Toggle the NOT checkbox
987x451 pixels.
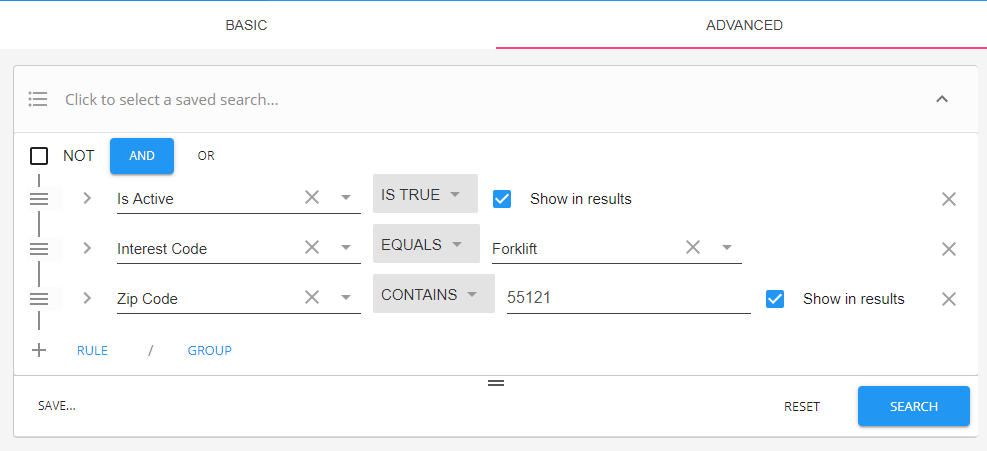click(39, 156)
